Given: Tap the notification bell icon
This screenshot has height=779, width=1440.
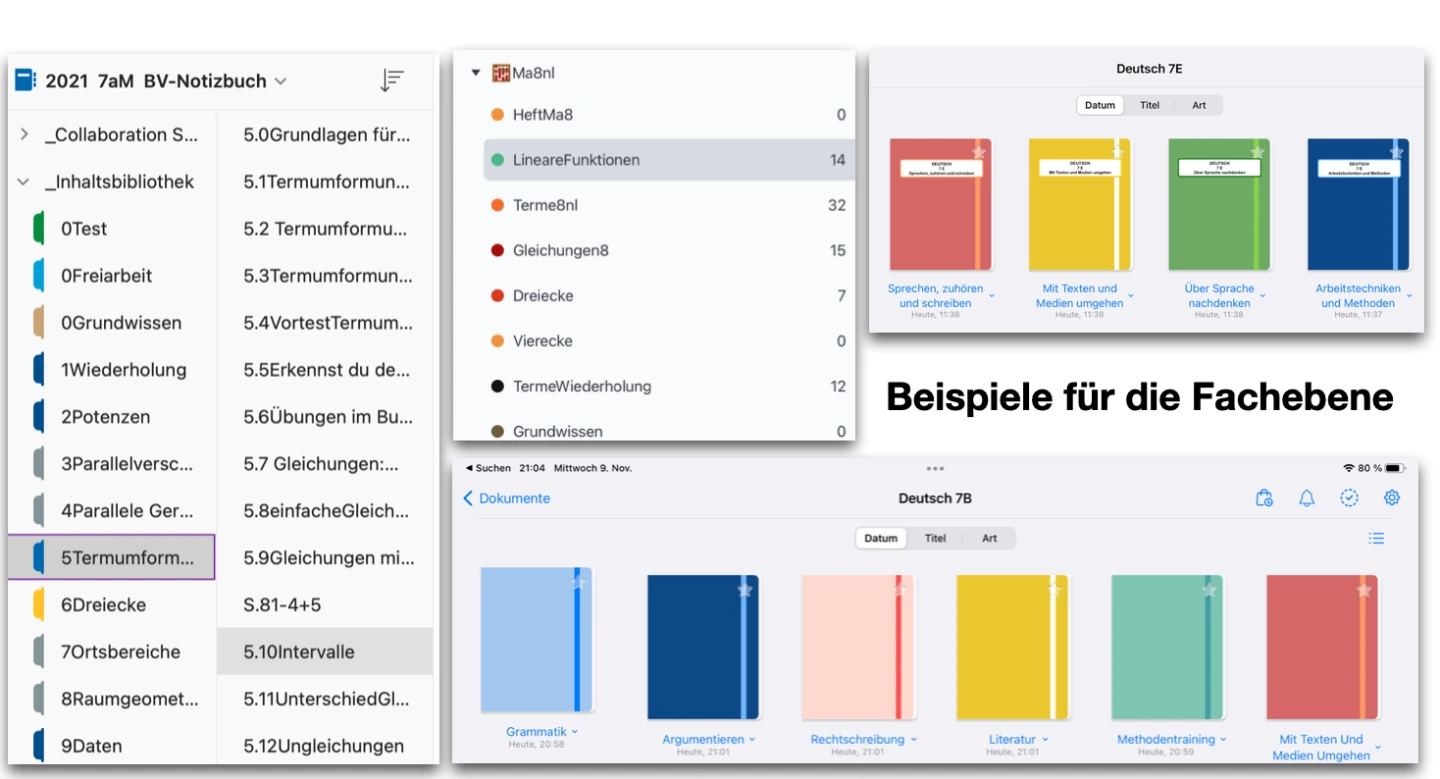Looking at the screenshot, I should tap(1307, 498).
